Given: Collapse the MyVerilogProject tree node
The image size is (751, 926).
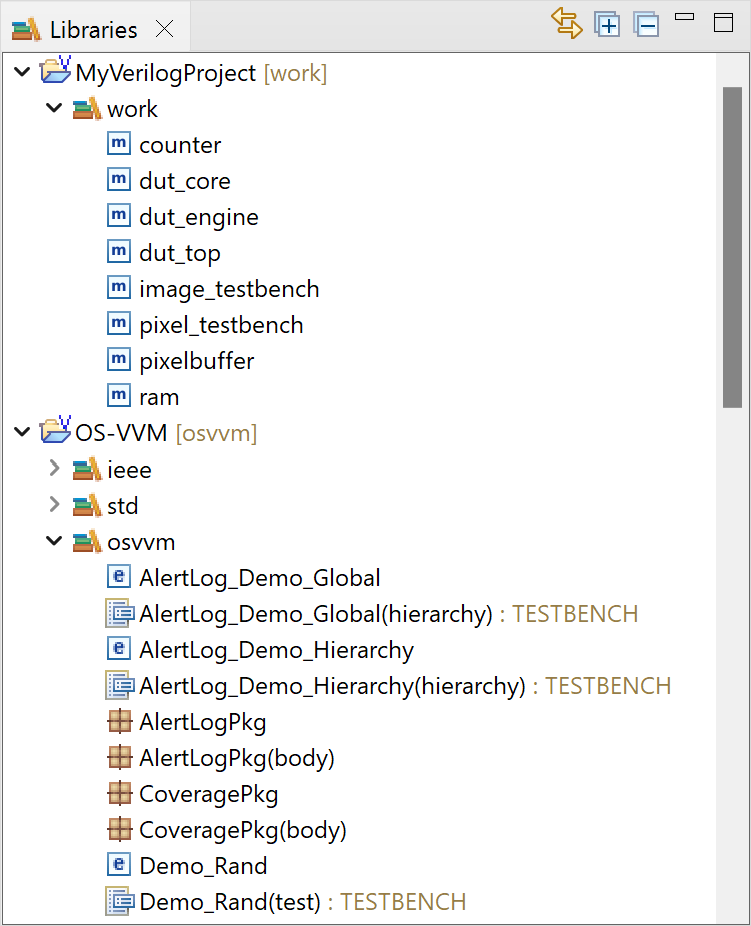Looking at the screenshot, I should coord(22,72).
